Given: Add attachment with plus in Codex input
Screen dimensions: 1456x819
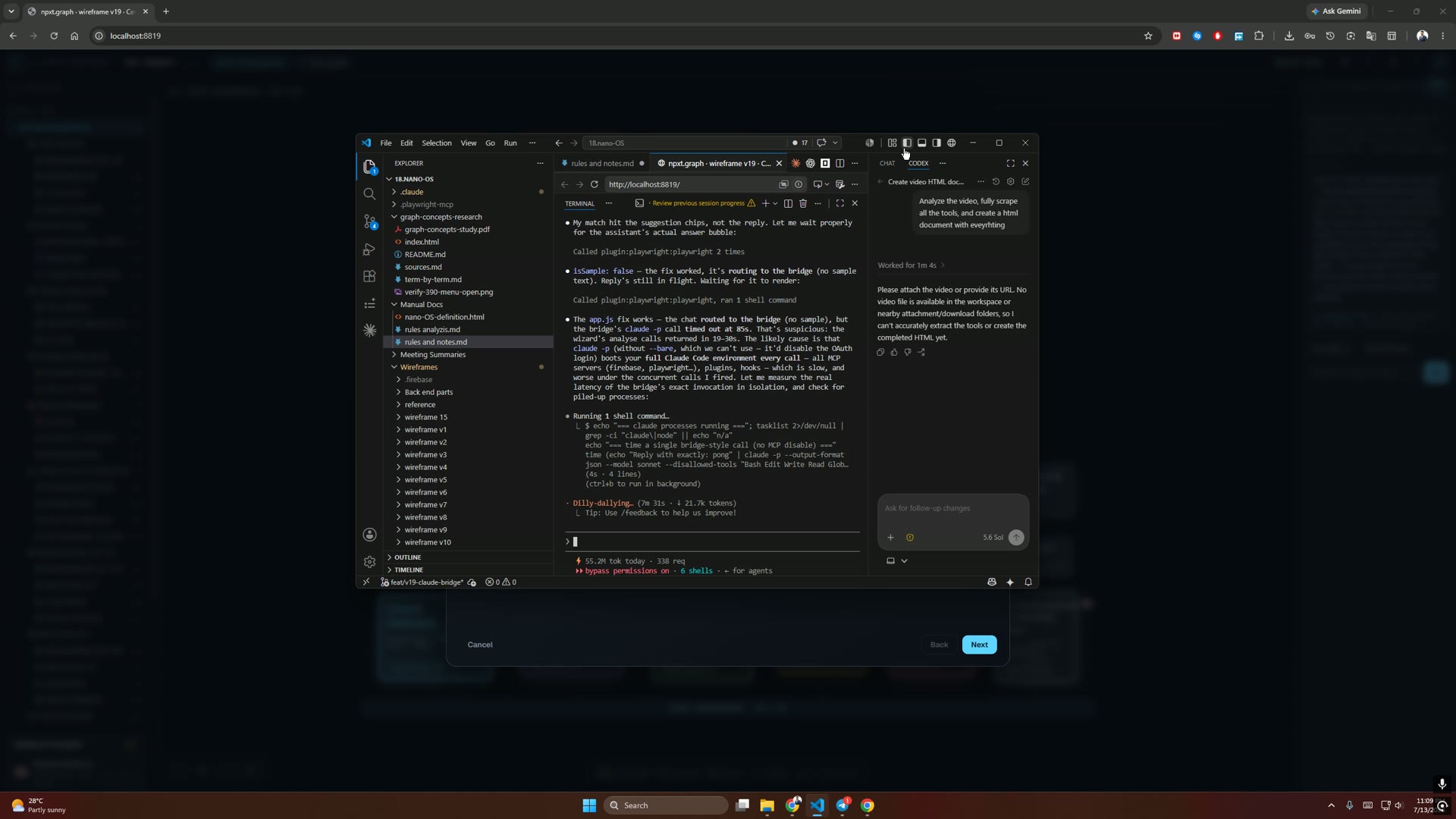Looking at the screenshot, I should [x=890, y=538].
